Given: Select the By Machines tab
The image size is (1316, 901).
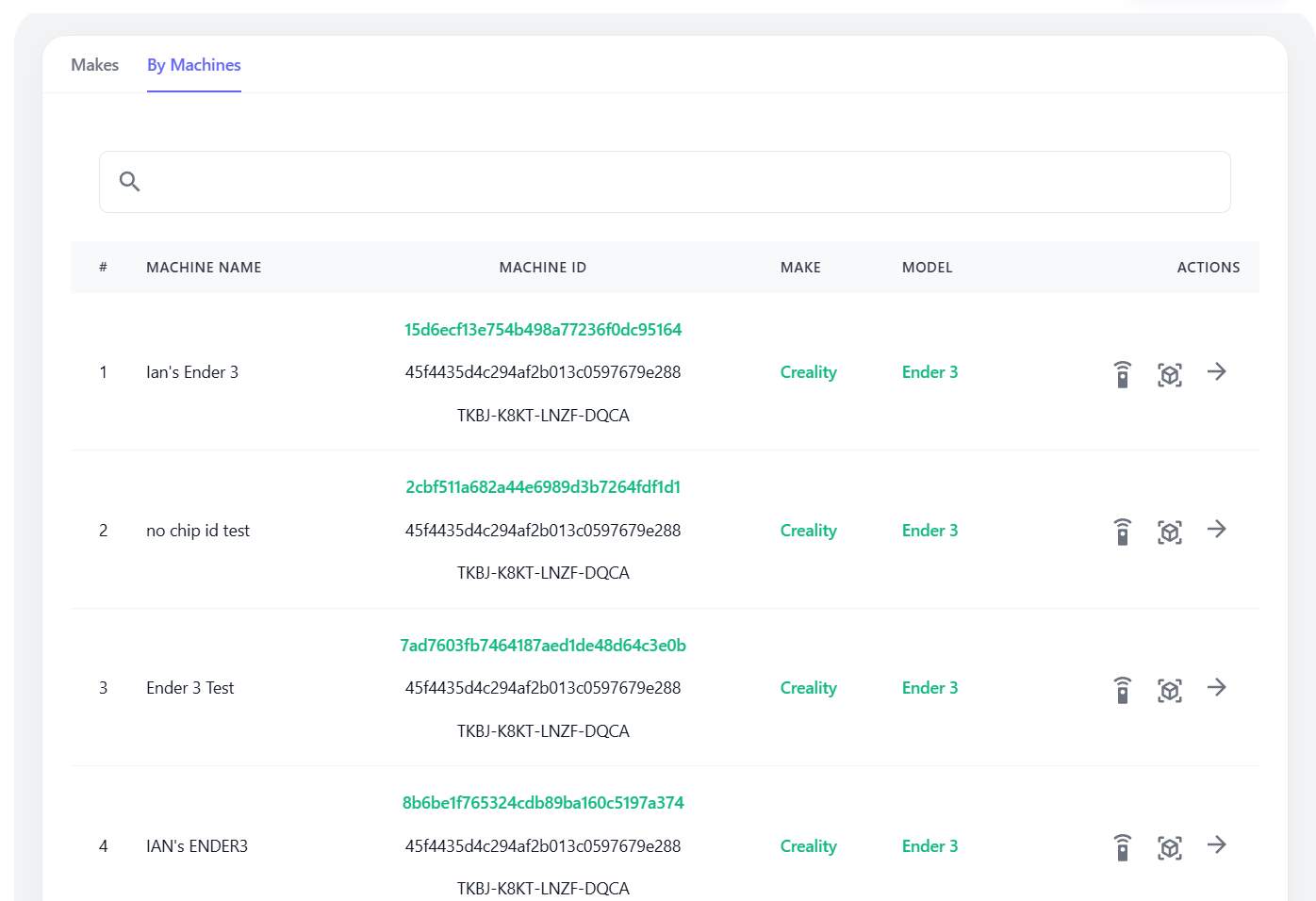Looking at the screenshot, I should click(x=194, y=65).
